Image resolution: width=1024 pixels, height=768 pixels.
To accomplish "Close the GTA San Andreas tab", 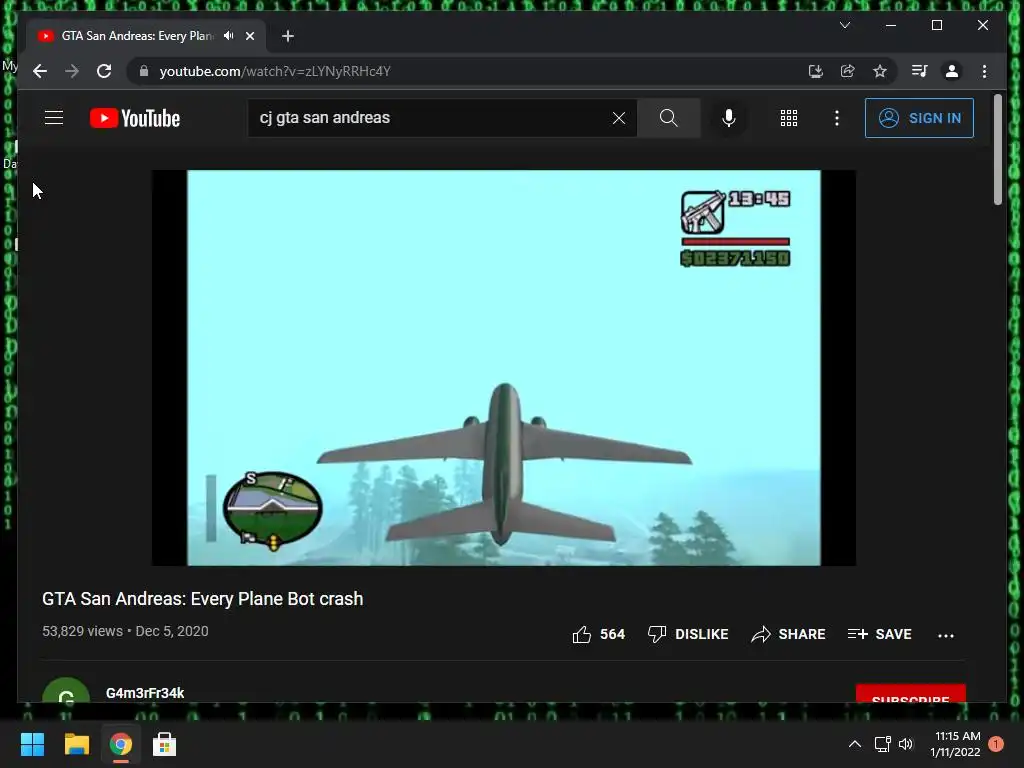I will [x=250, y=36].
